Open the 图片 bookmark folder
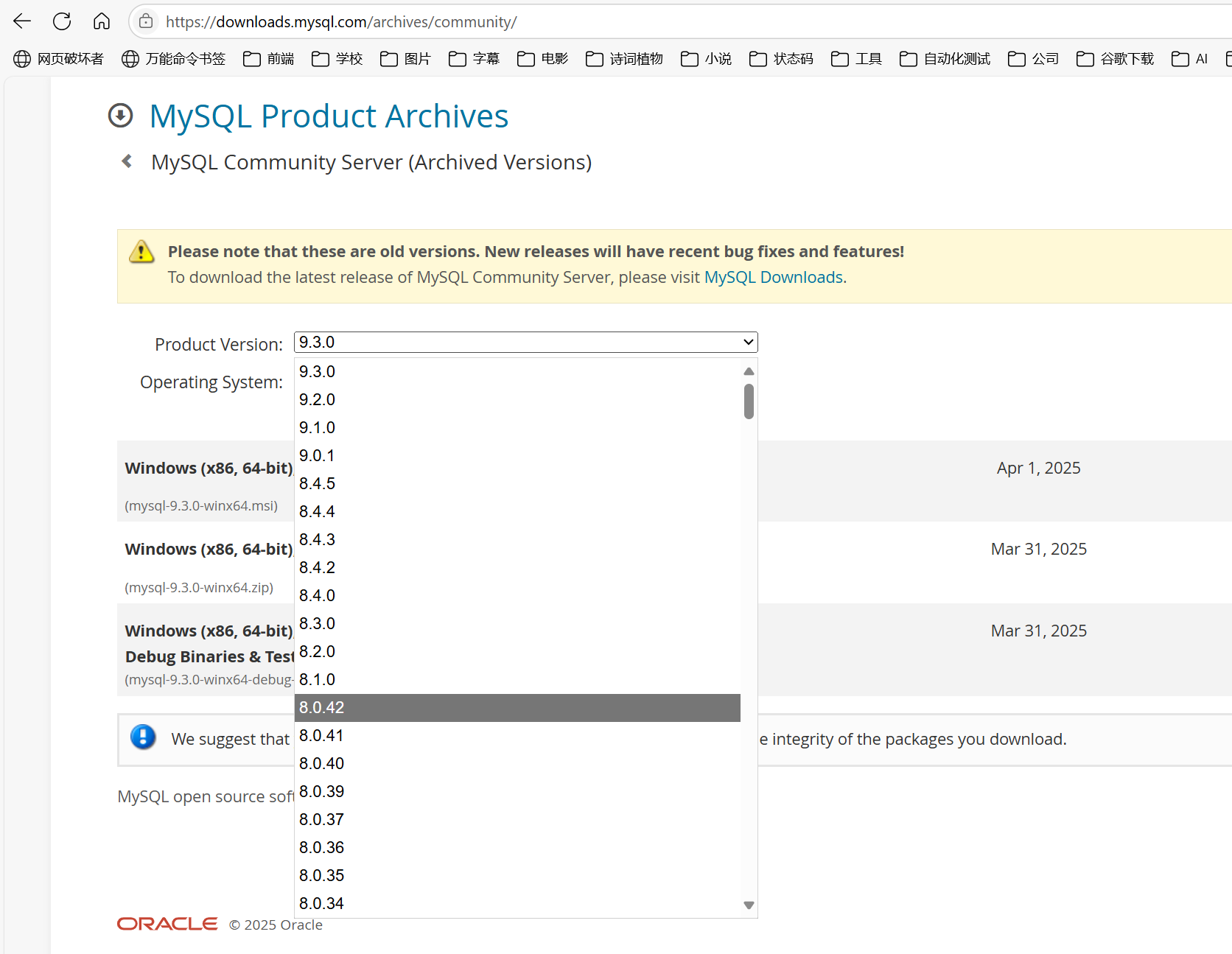The width and height of the screenshot is (1232, 954). coord(406,59)
